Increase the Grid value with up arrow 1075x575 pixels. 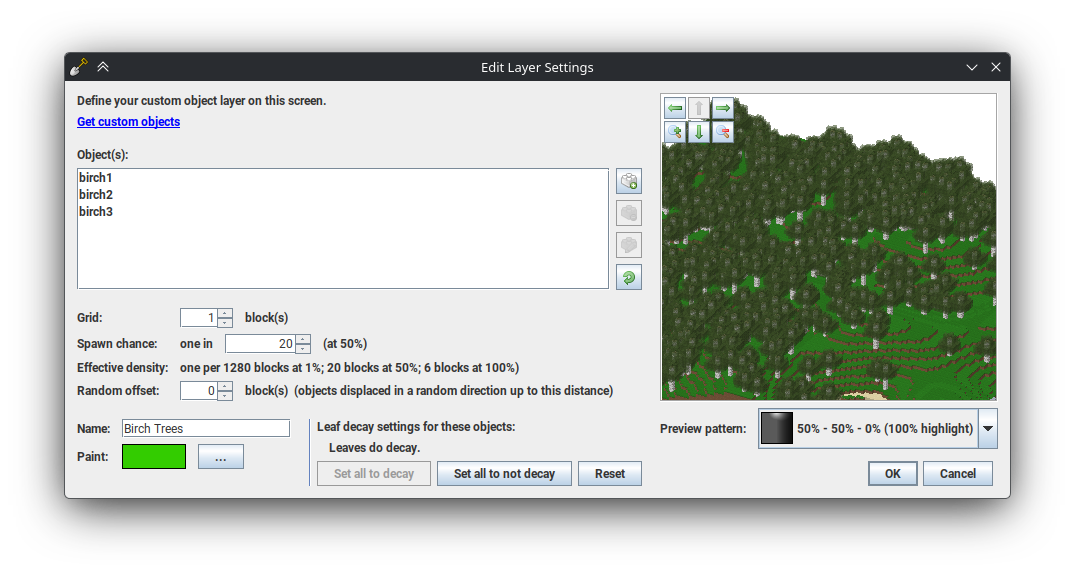(x=225, y=313)
